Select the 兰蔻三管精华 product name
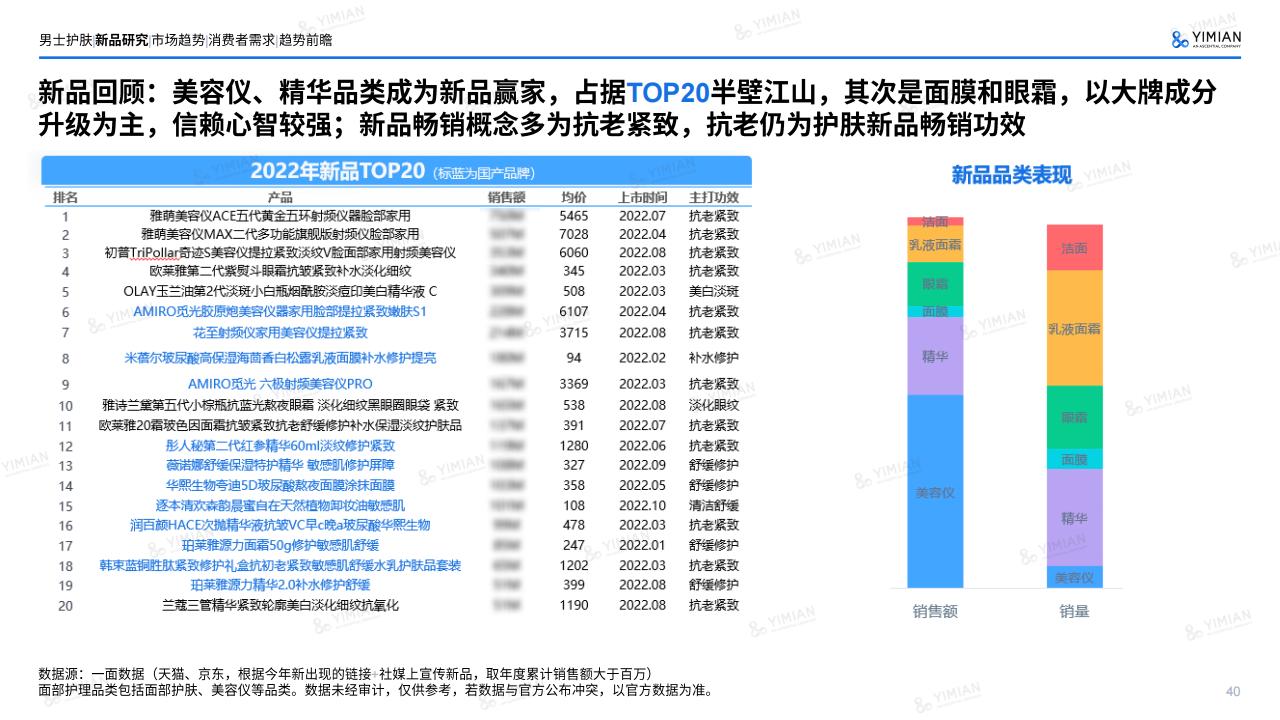The image size is (1280, 720). coord(281,605)
